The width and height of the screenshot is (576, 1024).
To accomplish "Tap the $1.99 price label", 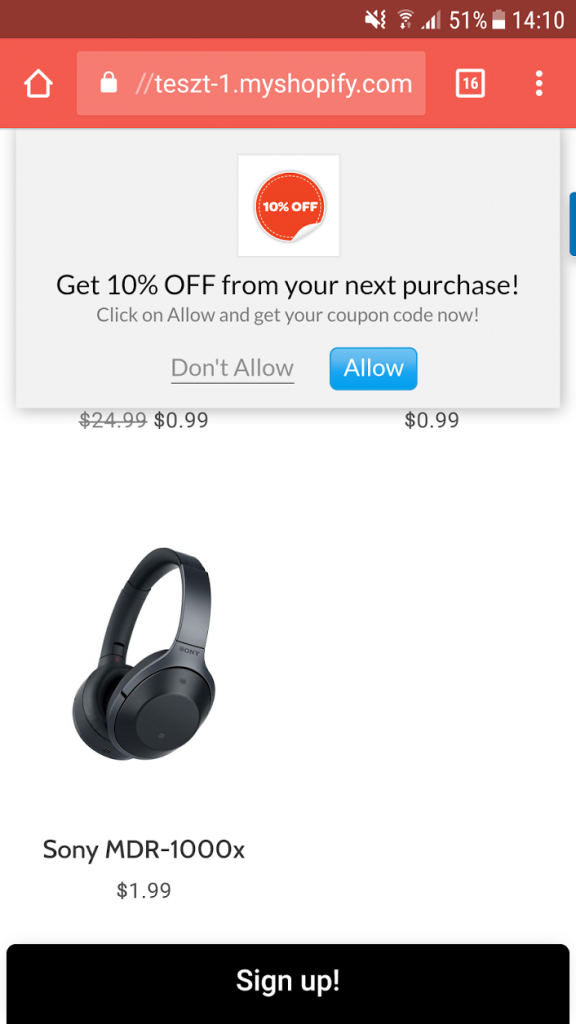I will click(144, 890).
